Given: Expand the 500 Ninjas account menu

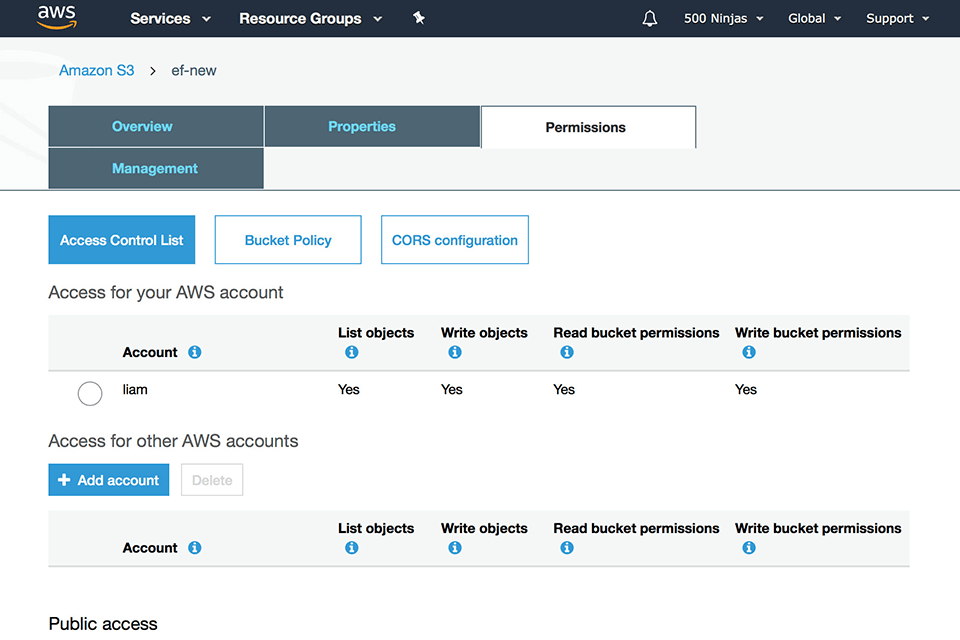Looking at the screenshot, I should 723,18.
